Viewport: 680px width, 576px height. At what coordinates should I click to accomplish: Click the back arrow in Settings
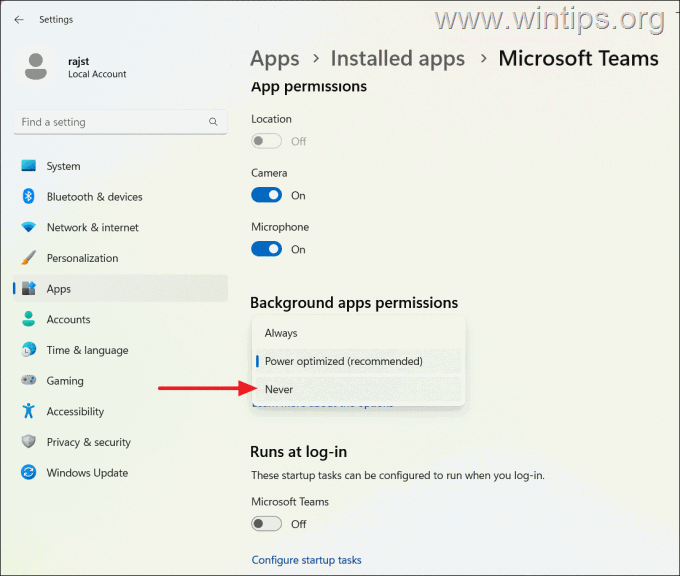[19, 20]
